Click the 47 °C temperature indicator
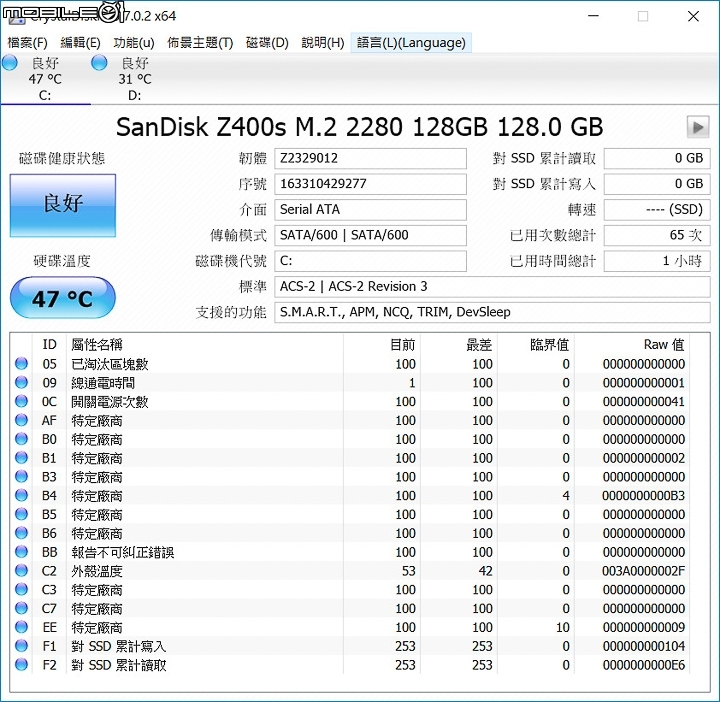Image resolution: width=720 pixels, height=702 pixels. pyautogui.click(x=62, y=298)
